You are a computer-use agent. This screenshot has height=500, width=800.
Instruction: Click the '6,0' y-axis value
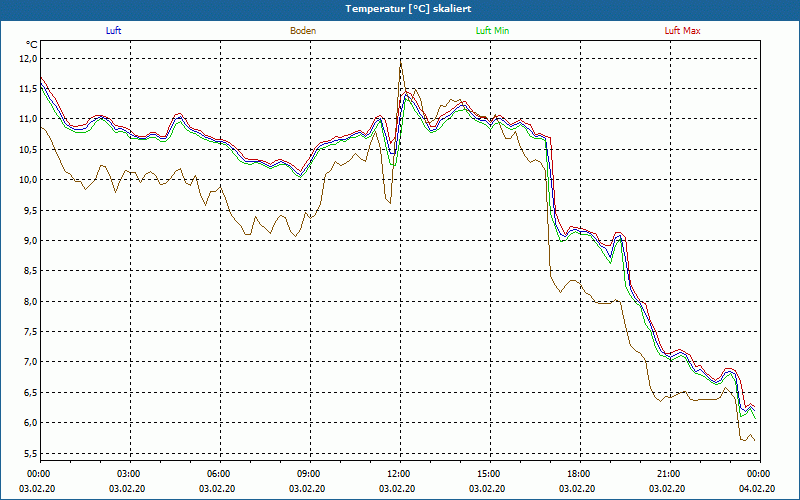[x=31, y=422]
